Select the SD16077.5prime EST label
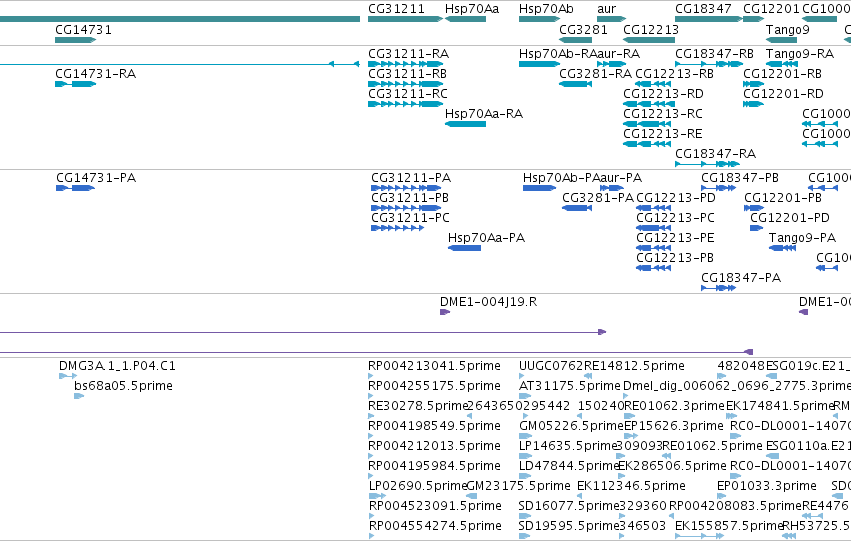This screenshot has height=541, width=851. tap(569, 506)
